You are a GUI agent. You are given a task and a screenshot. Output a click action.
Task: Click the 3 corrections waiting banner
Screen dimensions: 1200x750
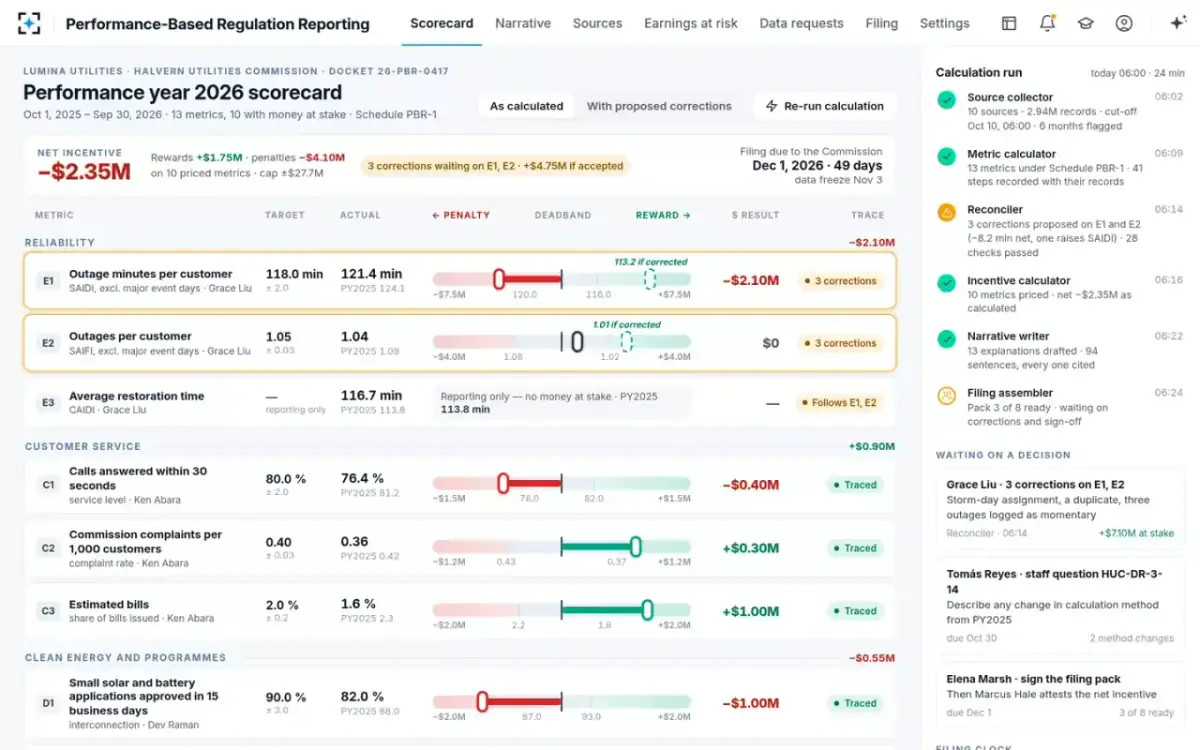(495, 166)
